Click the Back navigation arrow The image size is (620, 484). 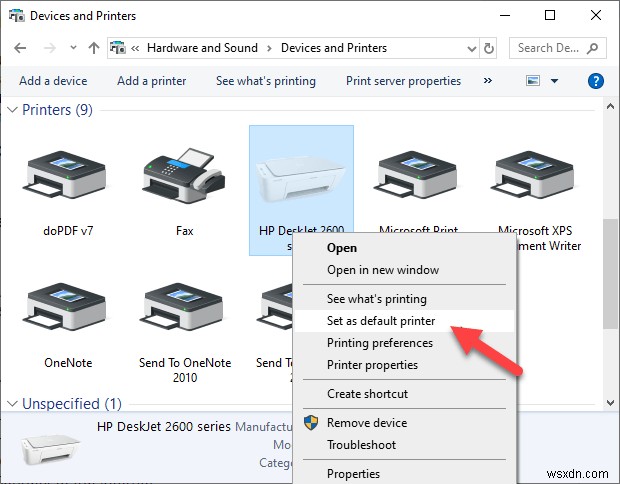[20, 48]
